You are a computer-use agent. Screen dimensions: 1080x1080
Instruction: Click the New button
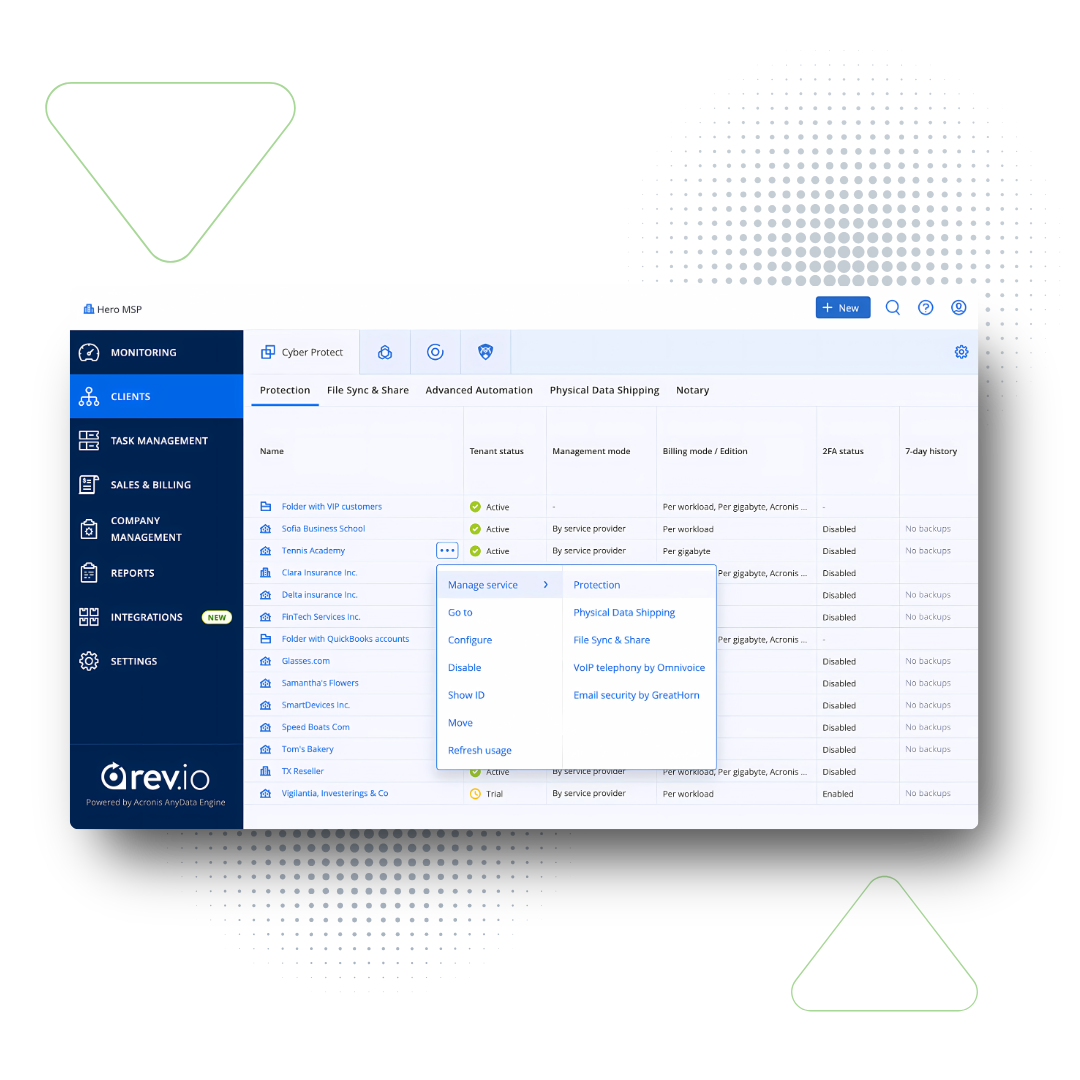[842, 308]
